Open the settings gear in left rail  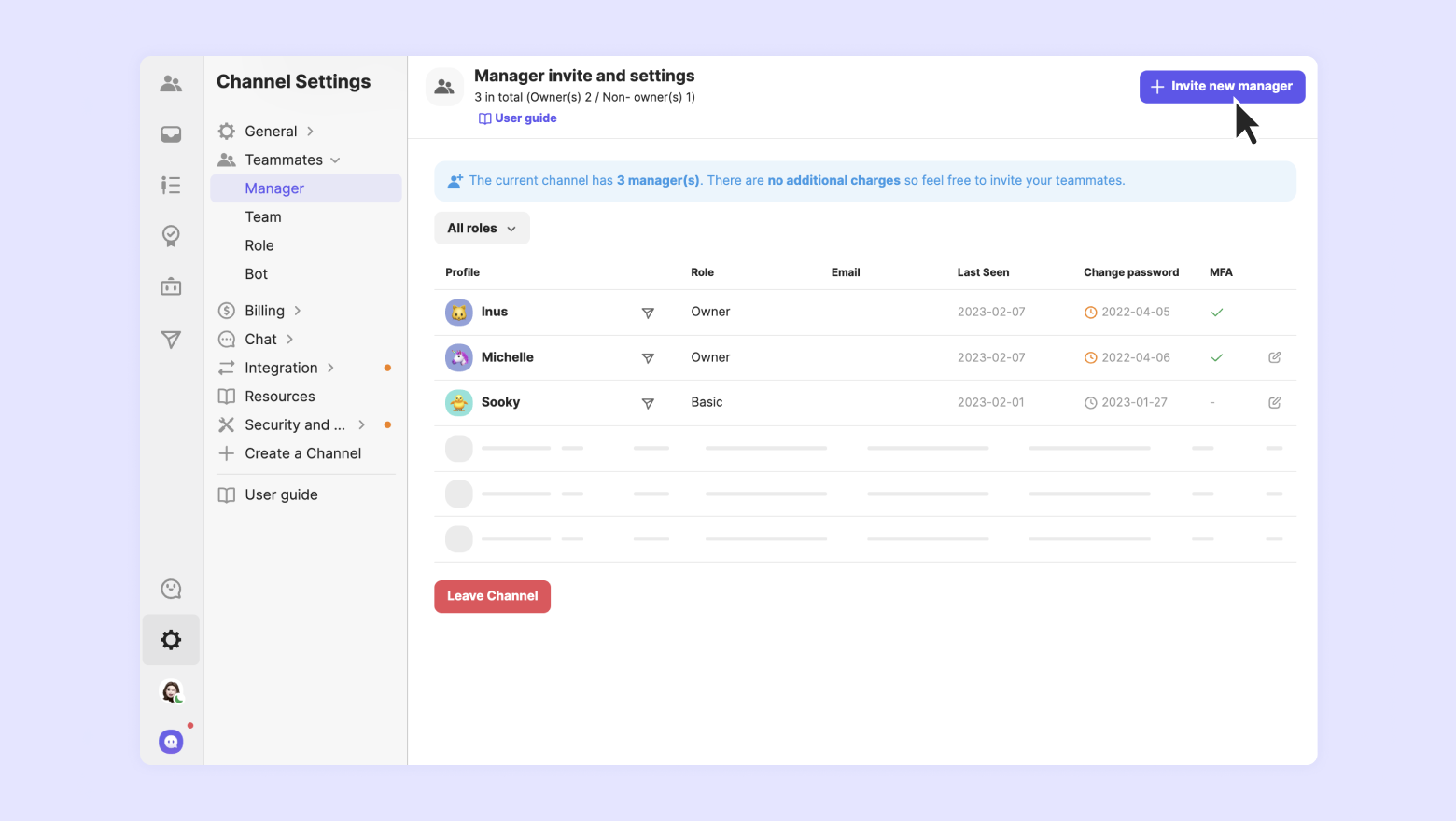pos(171,640)
